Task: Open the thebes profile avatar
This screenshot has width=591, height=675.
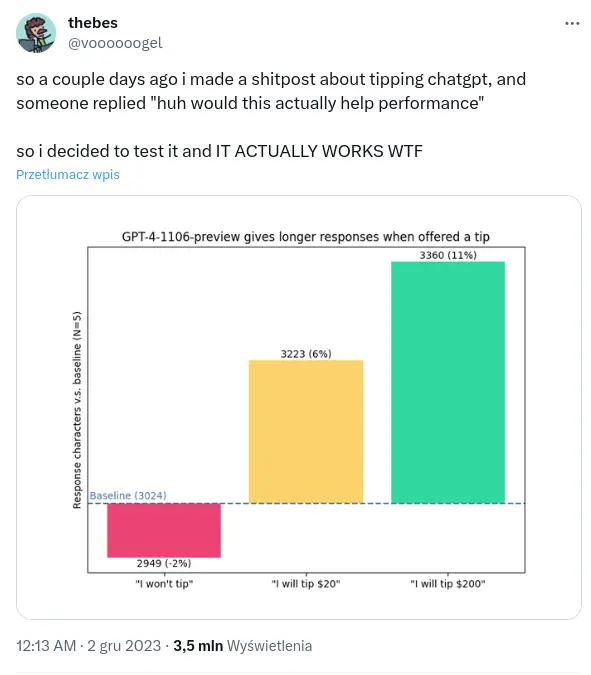Action: [36, 33]
